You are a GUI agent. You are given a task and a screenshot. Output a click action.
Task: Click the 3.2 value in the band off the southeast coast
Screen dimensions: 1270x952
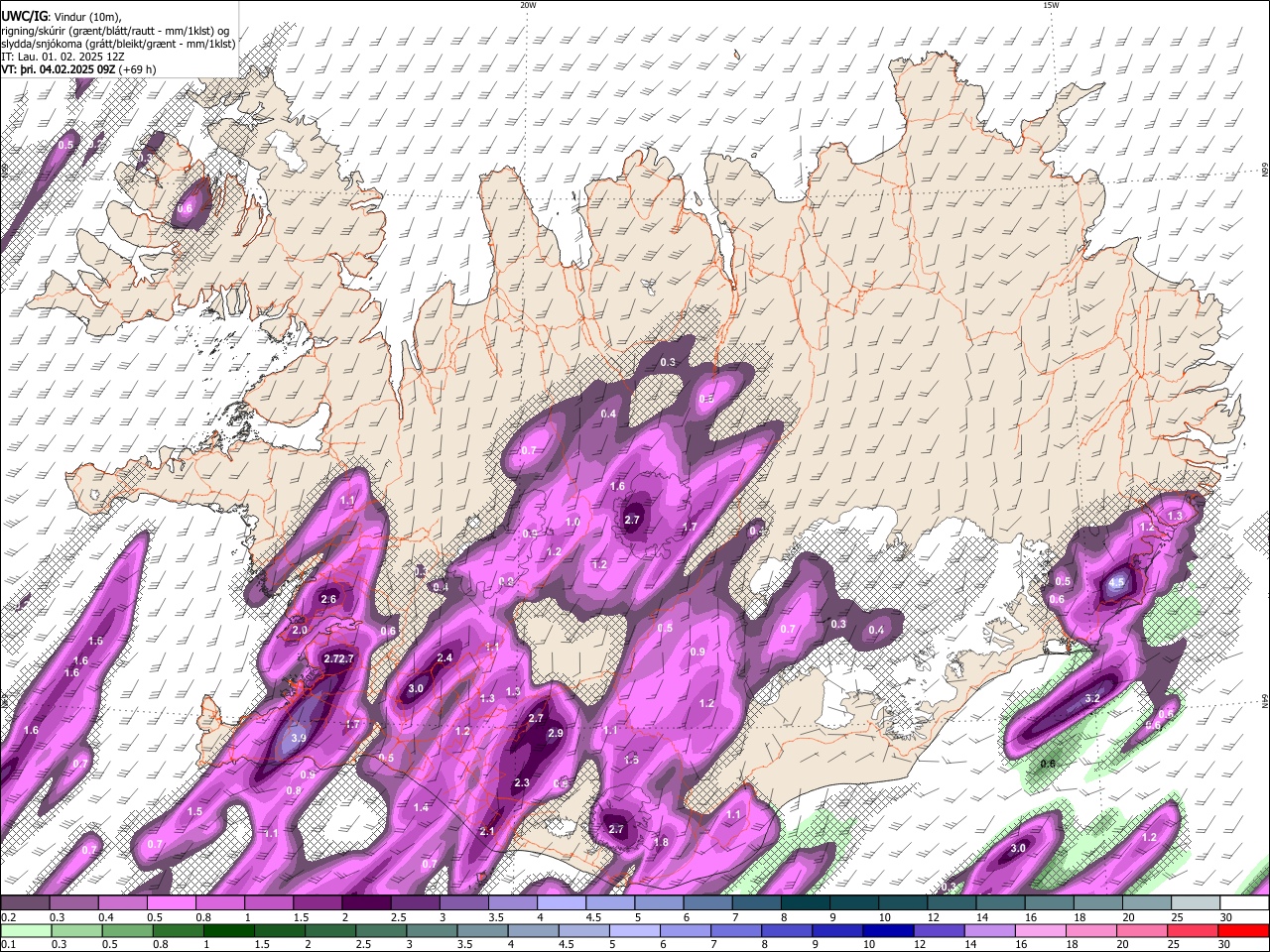(x=1092, y=699)
